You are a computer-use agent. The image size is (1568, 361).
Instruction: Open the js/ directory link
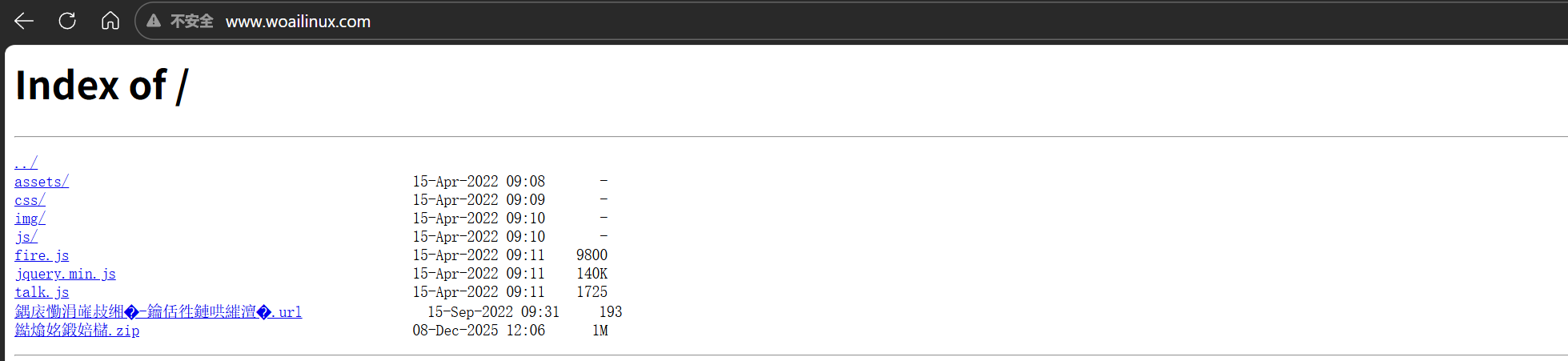point(26,237)
